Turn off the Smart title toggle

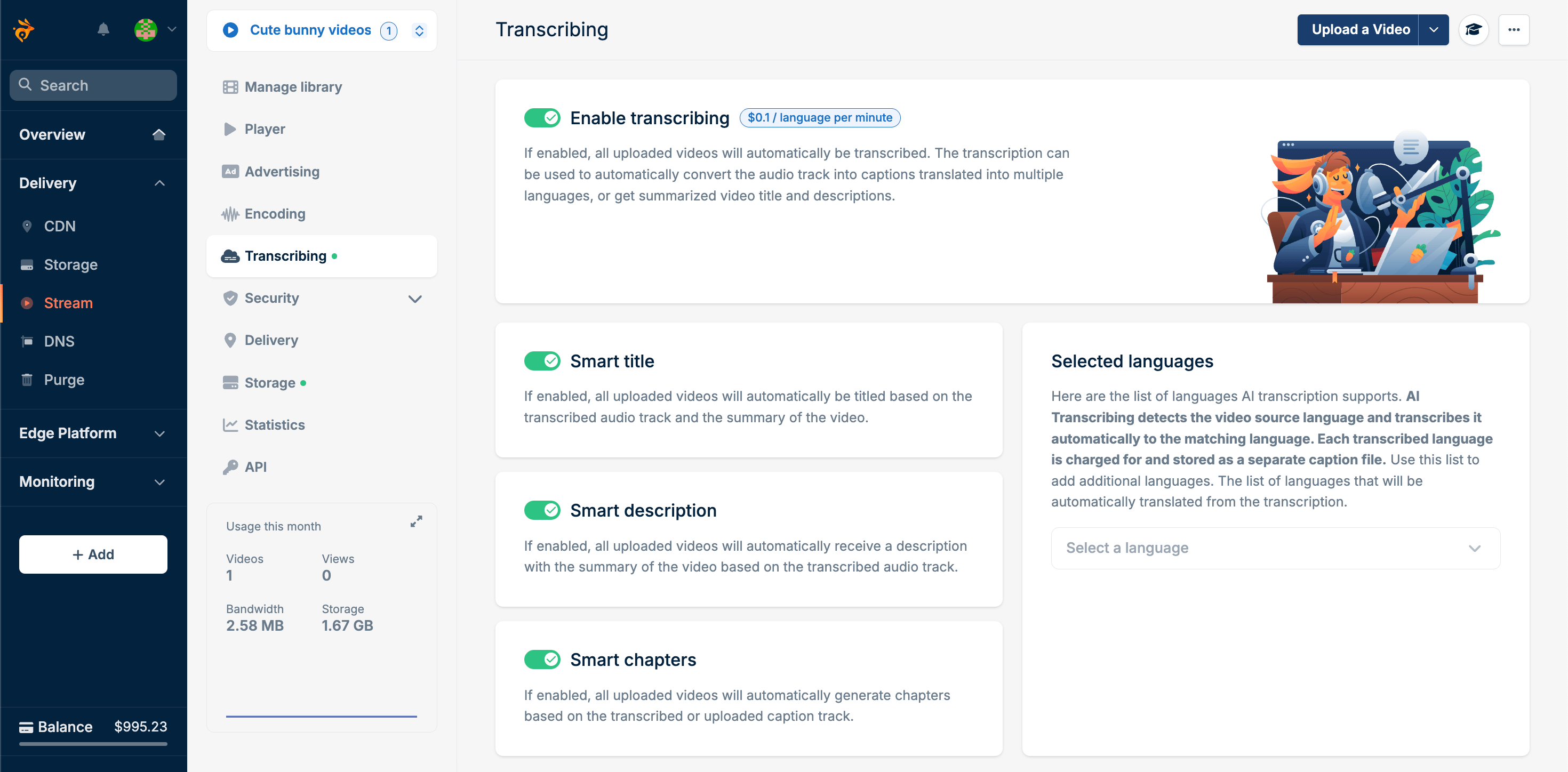click(542, 361)
